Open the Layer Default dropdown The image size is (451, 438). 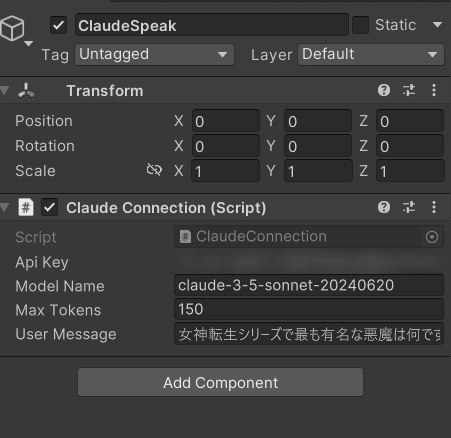pos(371,55)
